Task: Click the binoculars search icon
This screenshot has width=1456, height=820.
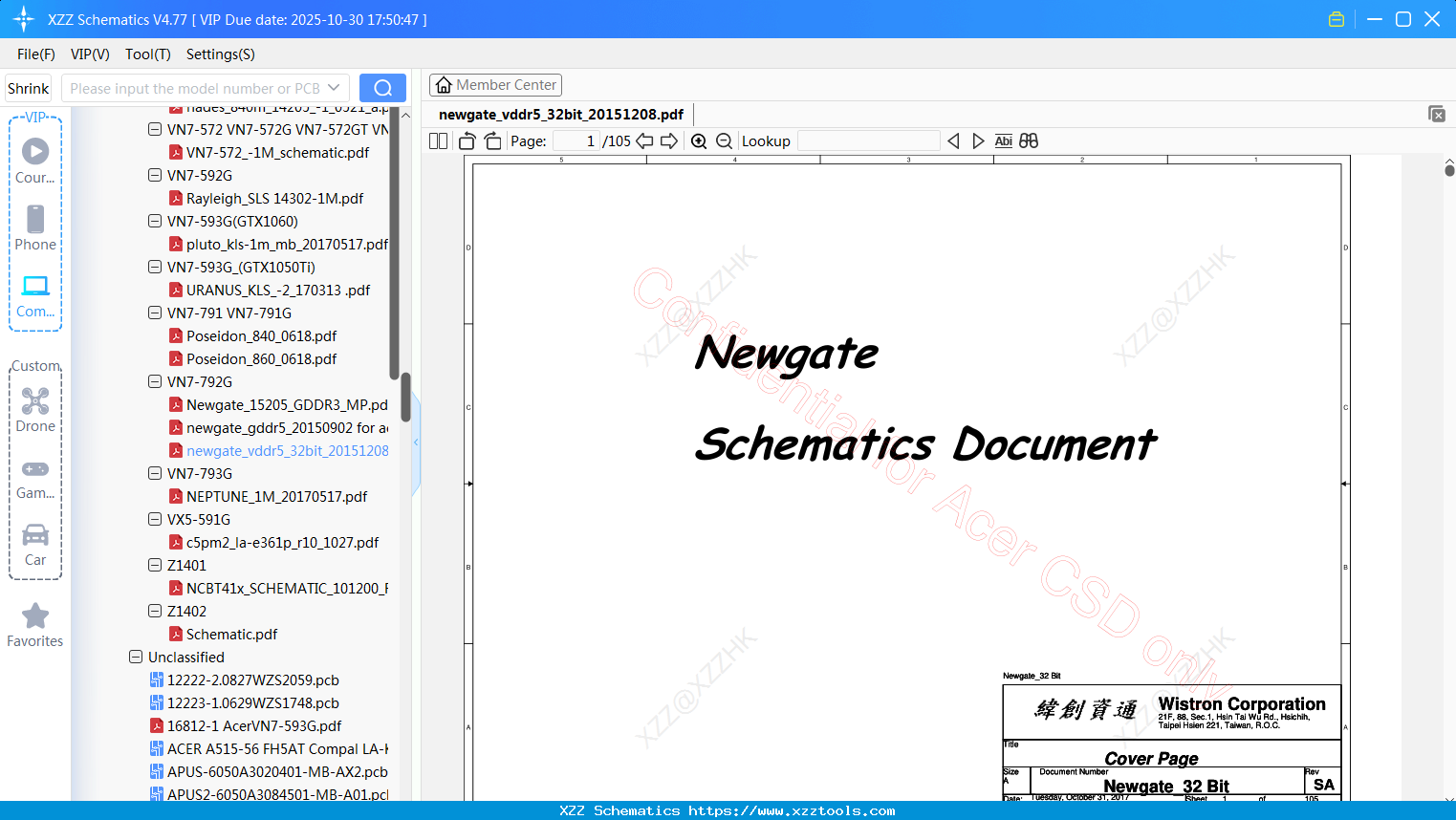Action: click(1029, 141)
